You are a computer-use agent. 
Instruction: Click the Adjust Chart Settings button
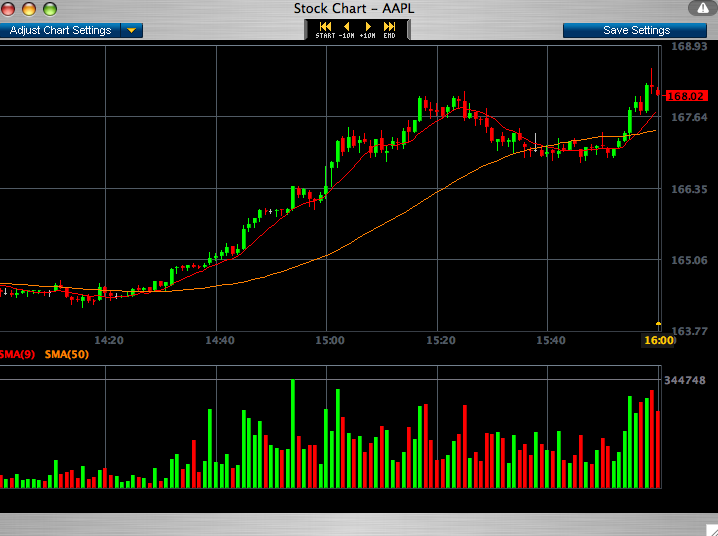(x=60, y=31)
